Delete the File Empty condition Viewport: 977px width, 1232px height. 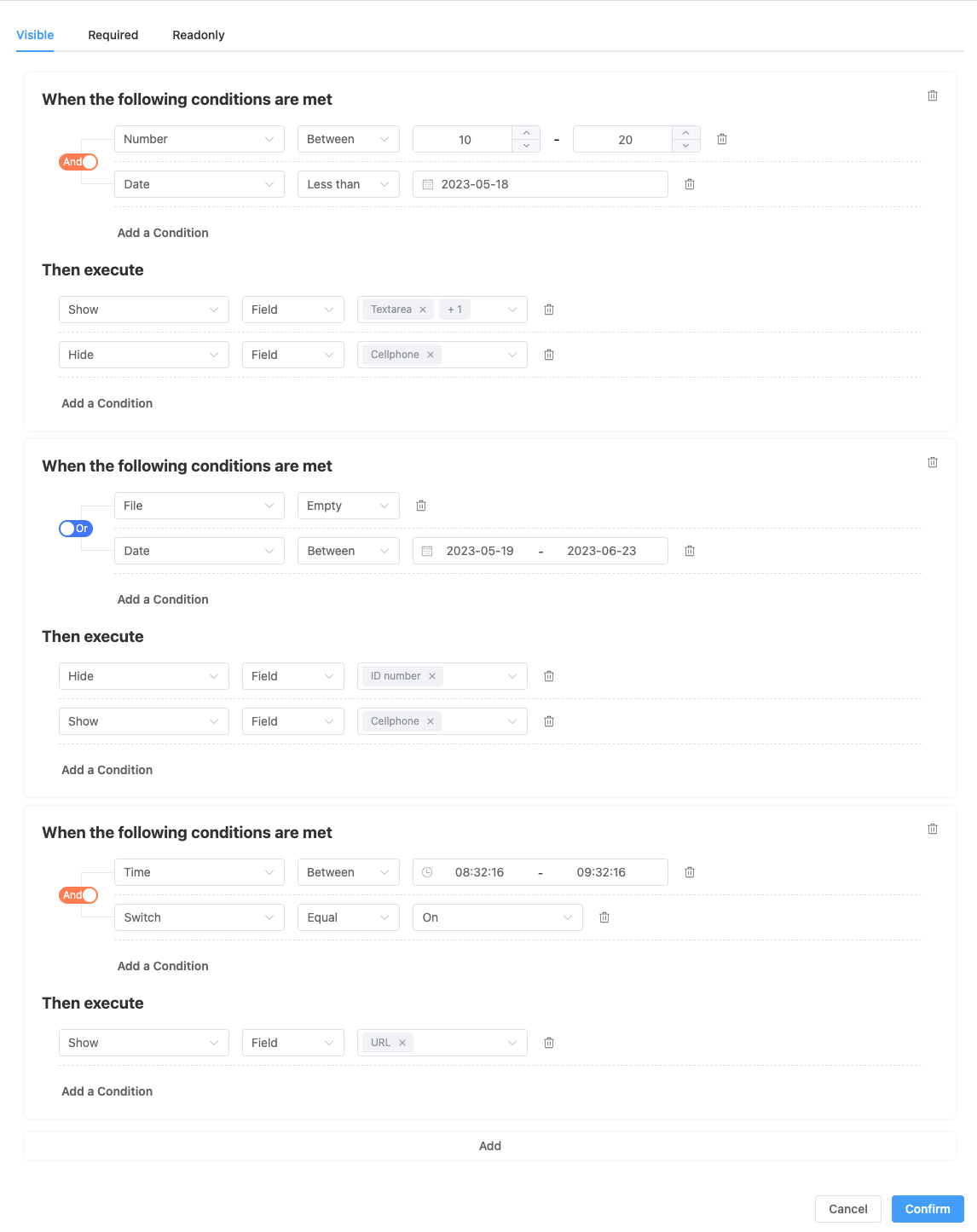tap(421, 505)
